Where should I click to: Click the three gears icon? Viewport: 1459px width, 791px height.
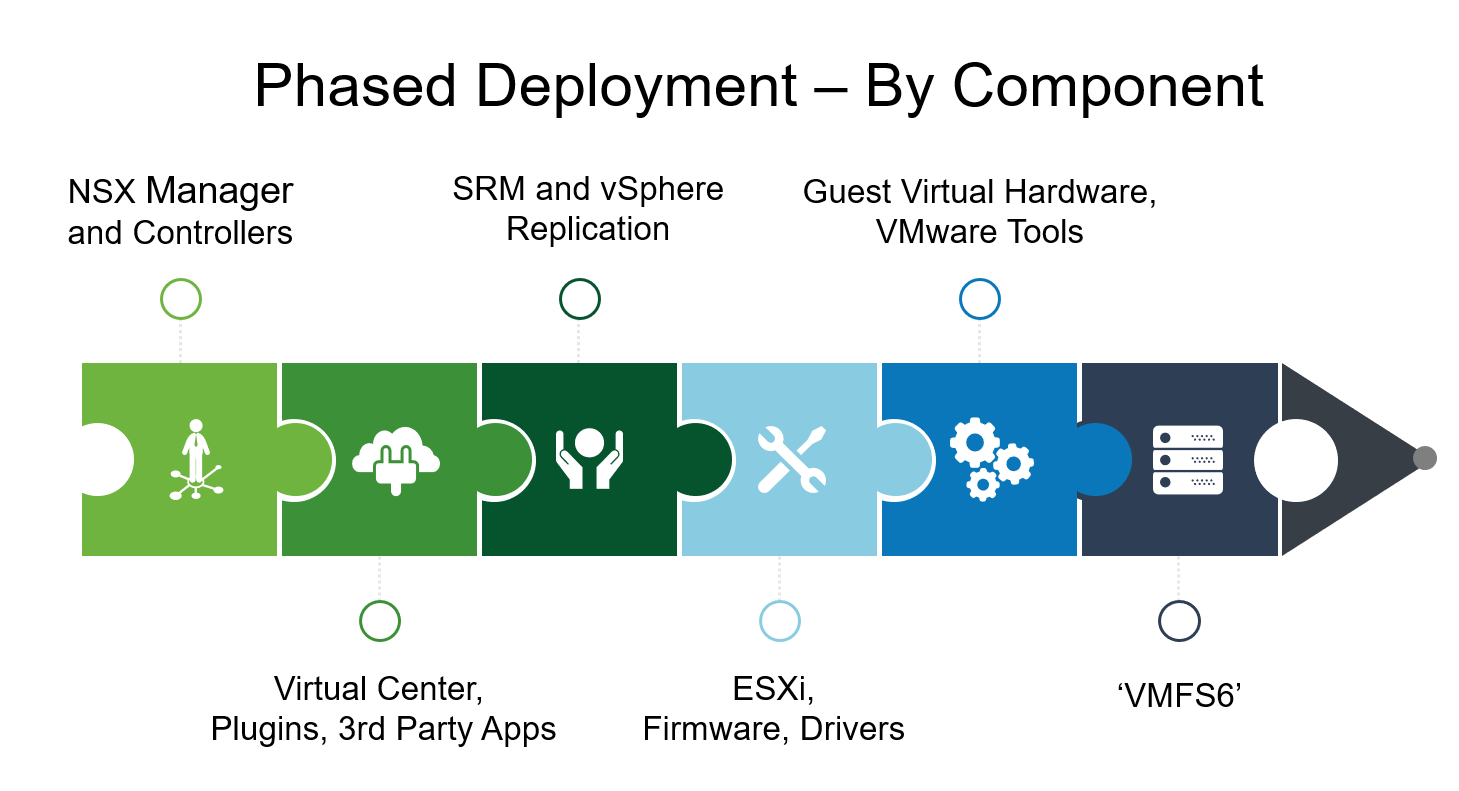click(991, 459)
